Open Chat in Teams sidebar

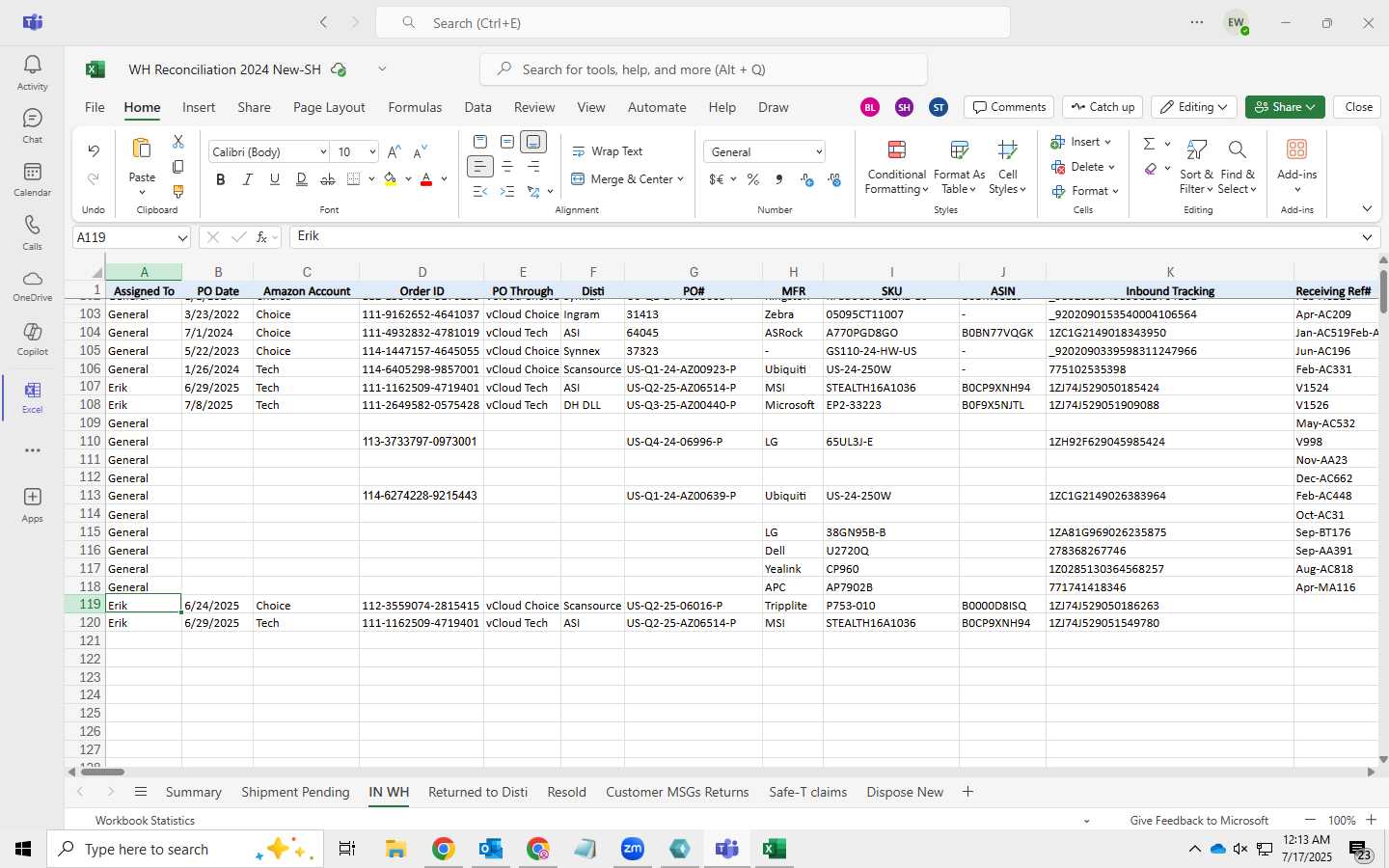pos(32,125)
